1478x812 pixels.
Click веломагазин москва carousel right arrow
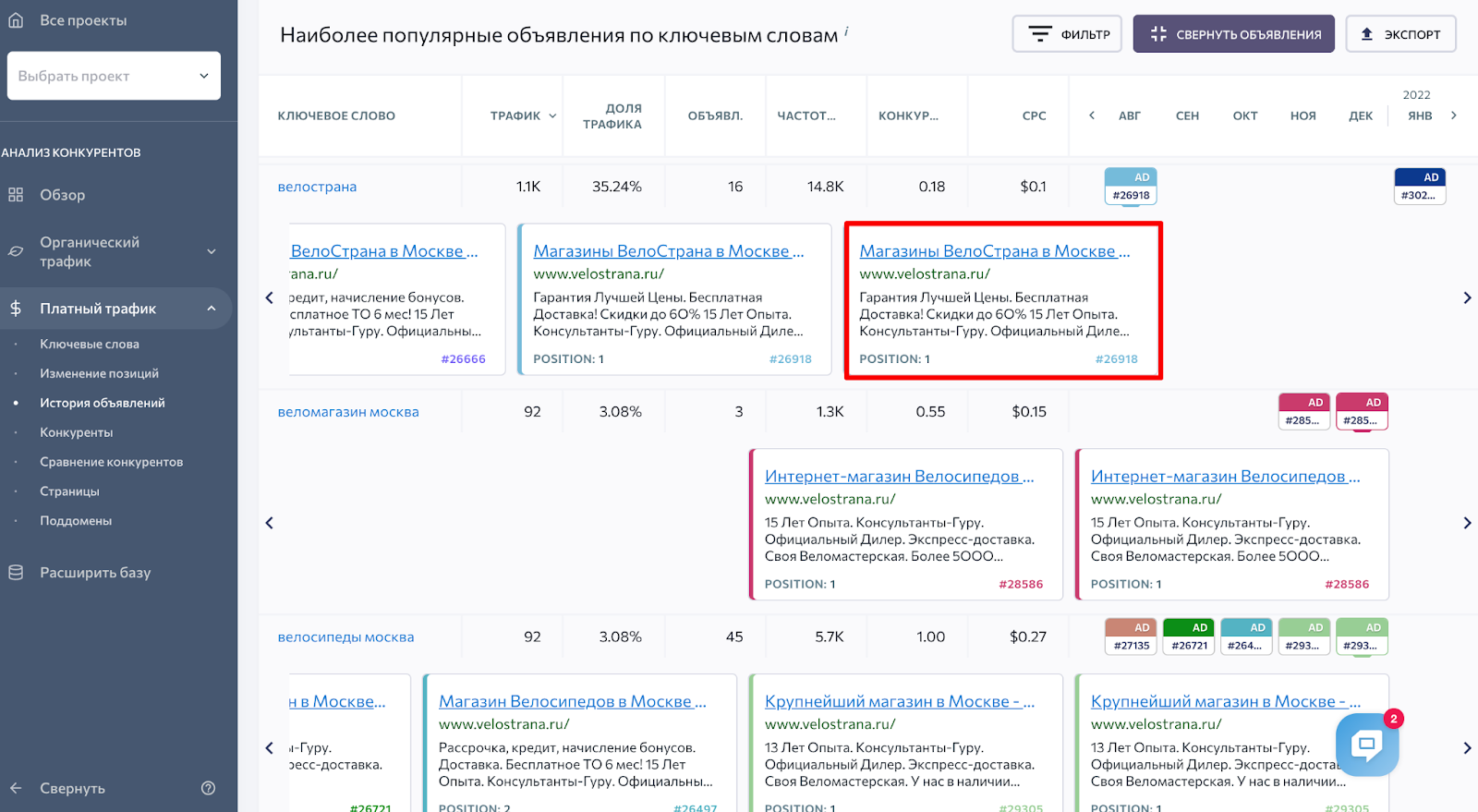pos(1467,523)
